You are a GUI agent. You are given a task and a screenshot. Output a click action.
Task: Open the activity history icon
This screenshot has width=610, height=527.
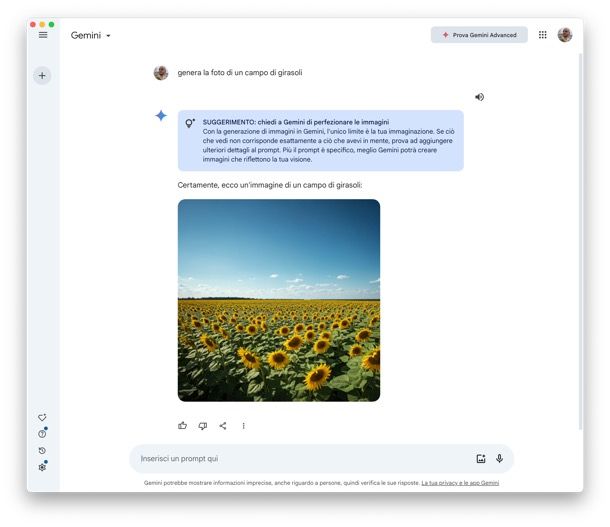click(x=42, y=450)
